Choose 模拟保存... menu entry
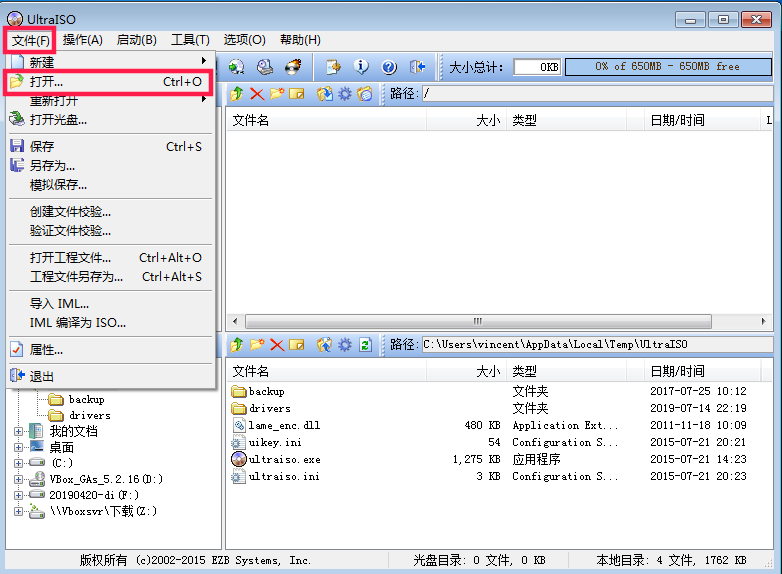Image resolution: width=782 pixels, height=574 pixels. [110, 185]
